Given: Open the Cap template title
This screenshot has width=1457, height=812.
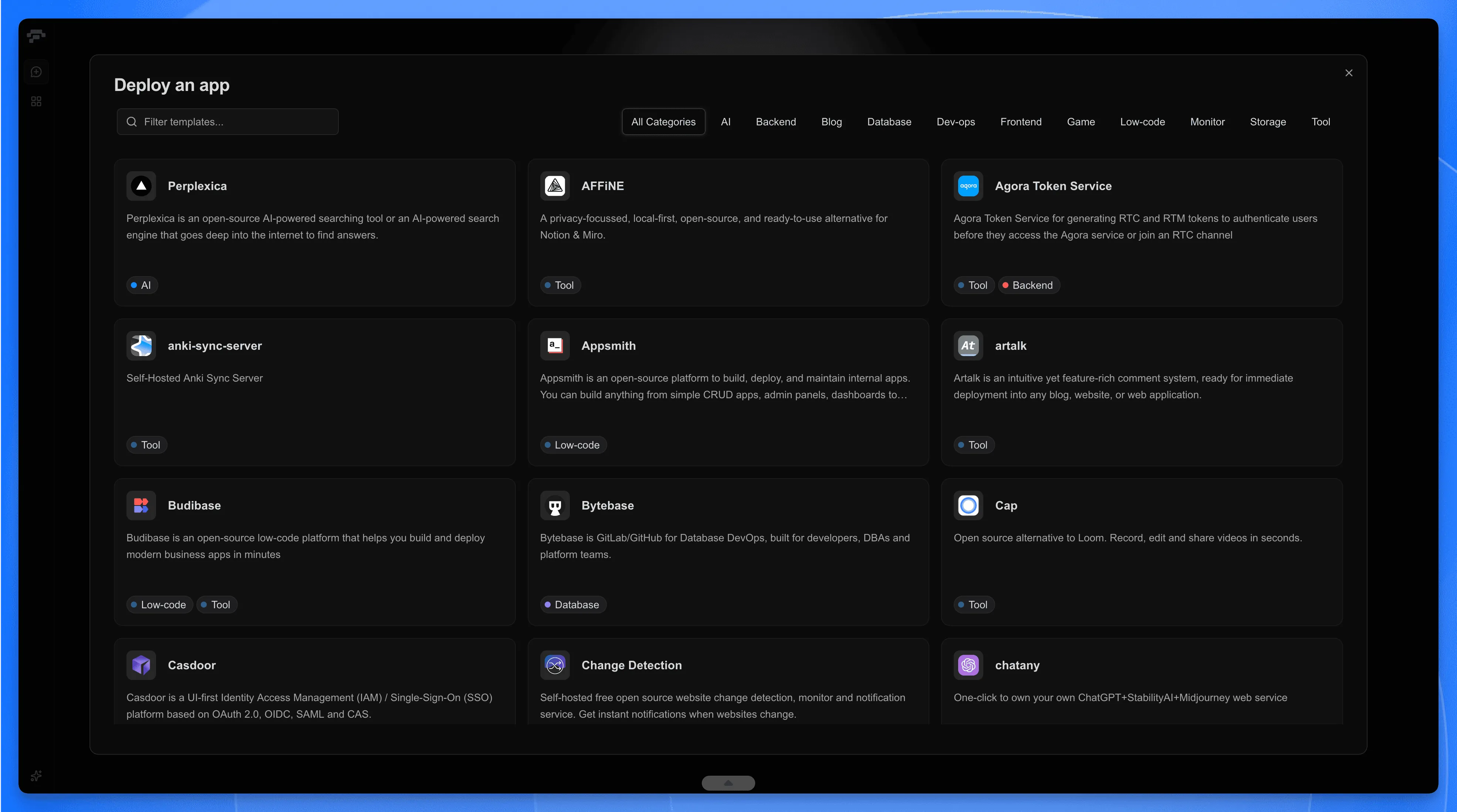Looking at the screenshot, I should 1005,505.
